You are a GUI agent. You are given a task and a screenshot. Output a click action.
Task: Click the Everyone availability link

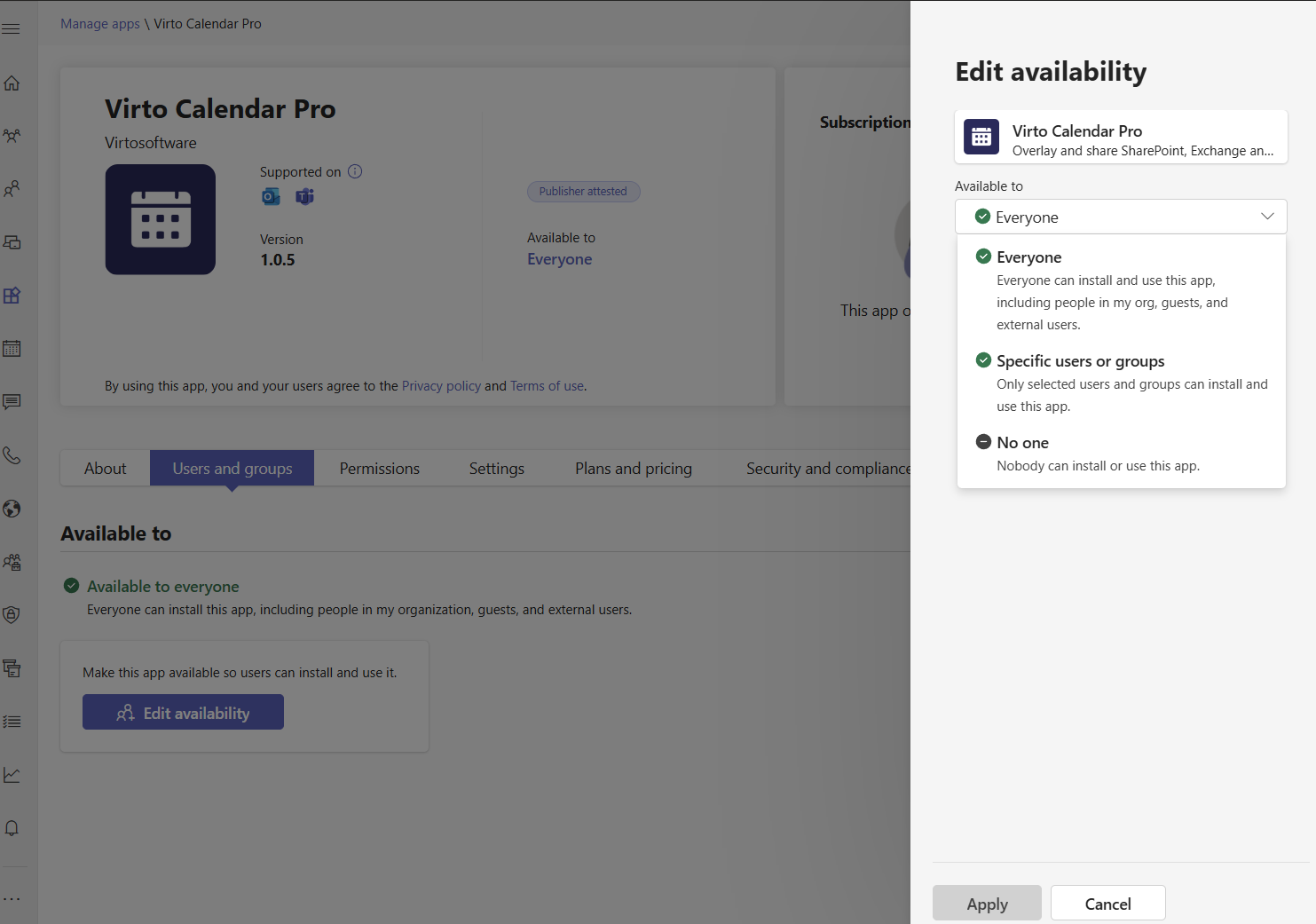click(x=559, y=259)
